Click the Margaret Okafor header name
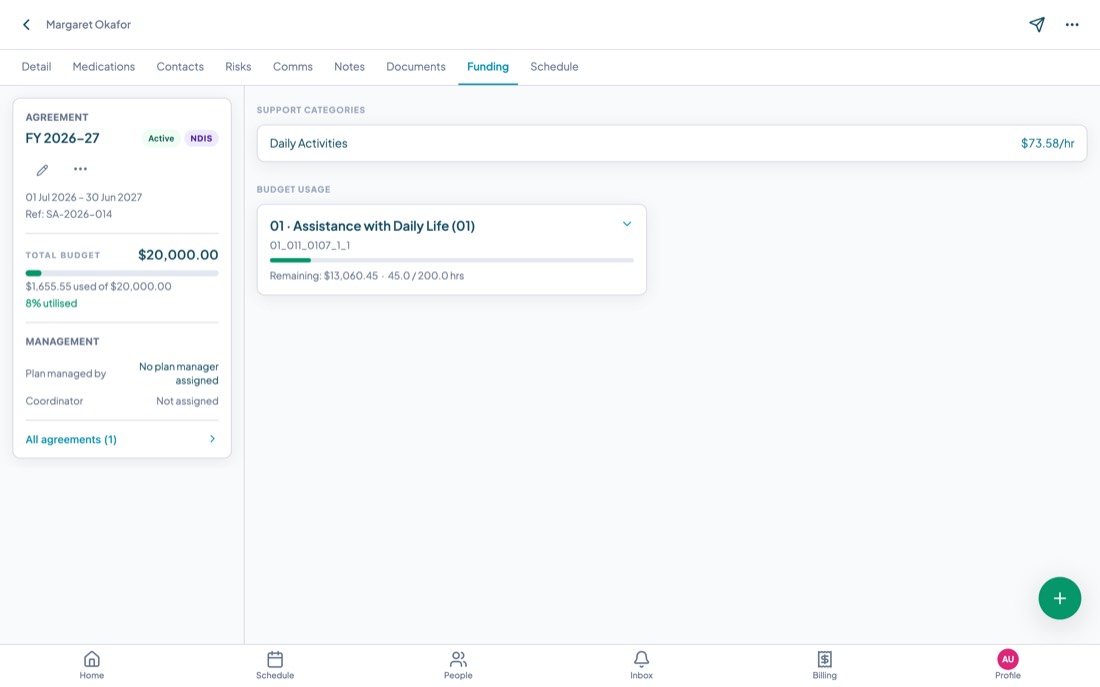The width and height of the screenshot is (1100, 687). point(88,25)
